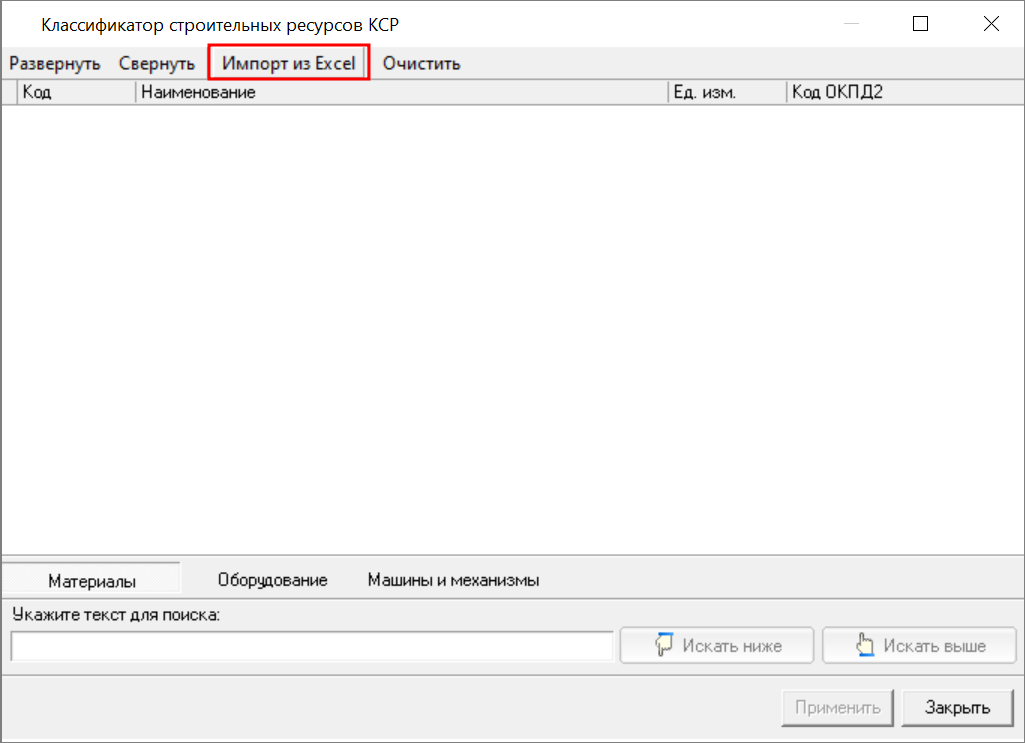This screenshot has height=743, width=1025.
Task: Collapse the tree with Свернуть
Action: click(156, 63)
